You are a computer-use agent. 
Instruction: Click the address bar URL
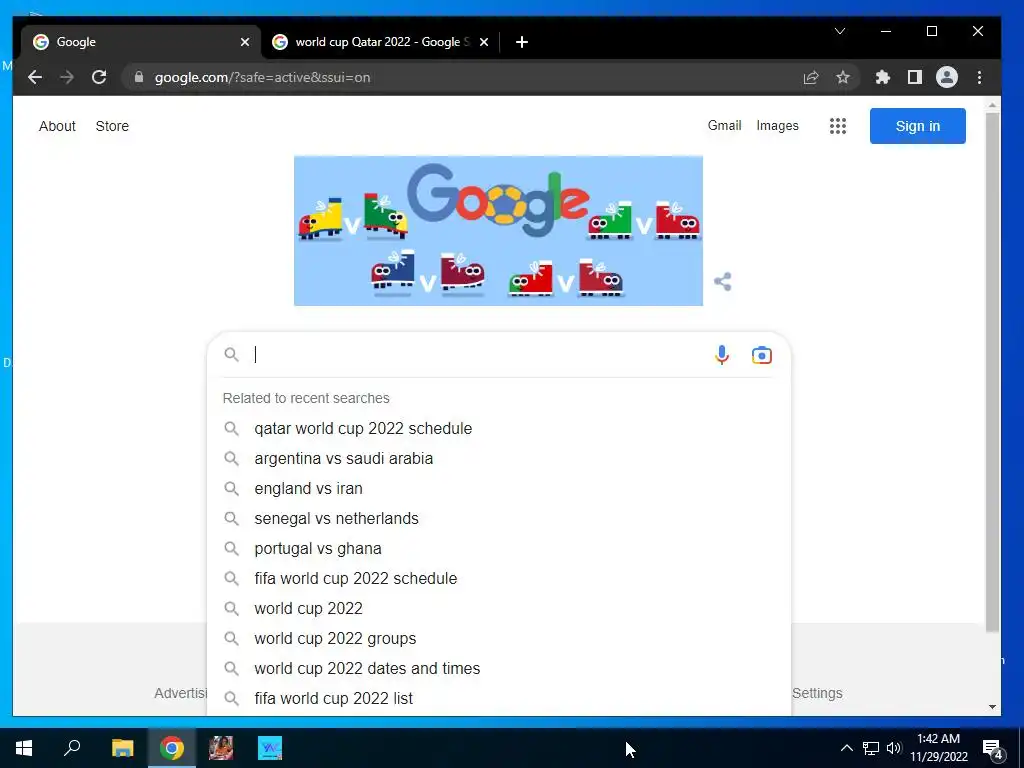[x=263, y=77]
